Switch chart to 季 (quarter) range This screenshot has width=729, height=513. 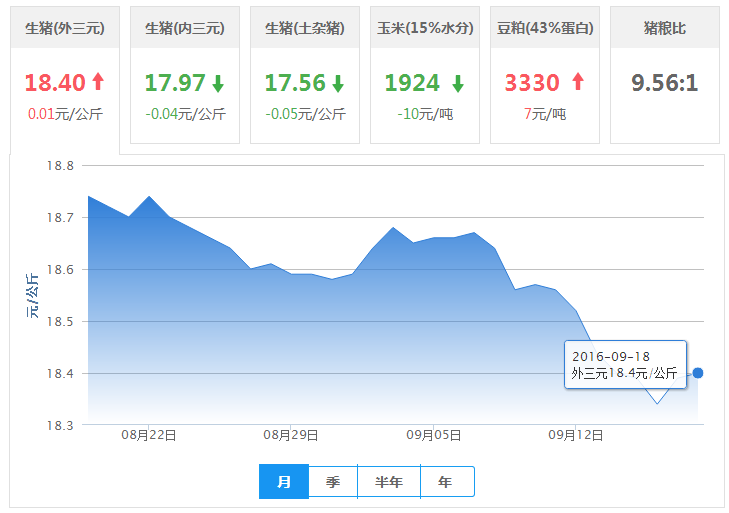point(333,482)
